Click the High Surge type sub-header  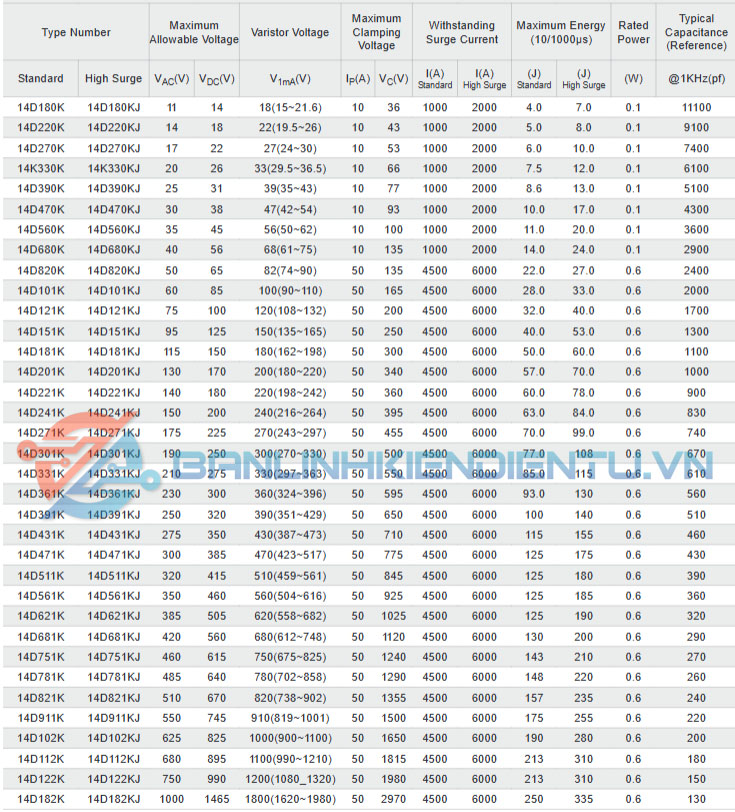tap(113, 79)
